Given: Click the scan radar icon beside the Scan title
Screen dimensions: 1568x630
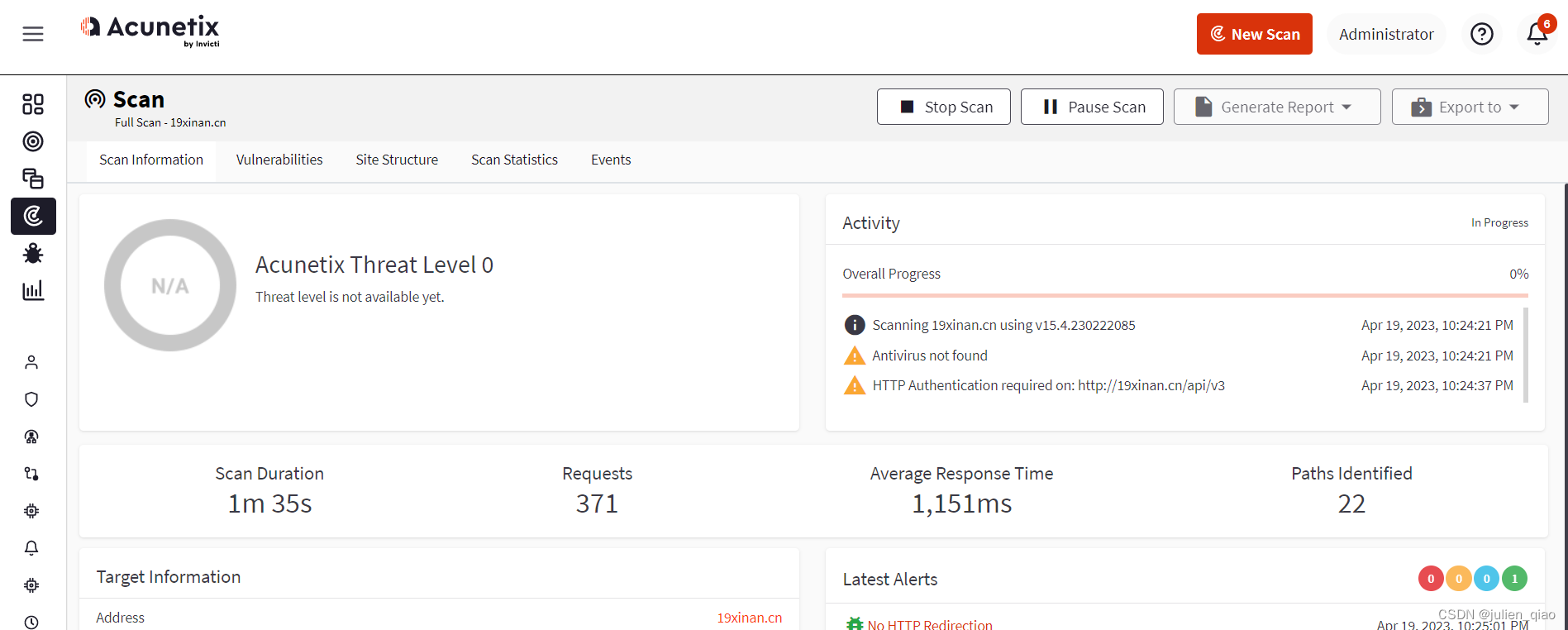Looking at the screenshot, I should click(x=95, y=99).
